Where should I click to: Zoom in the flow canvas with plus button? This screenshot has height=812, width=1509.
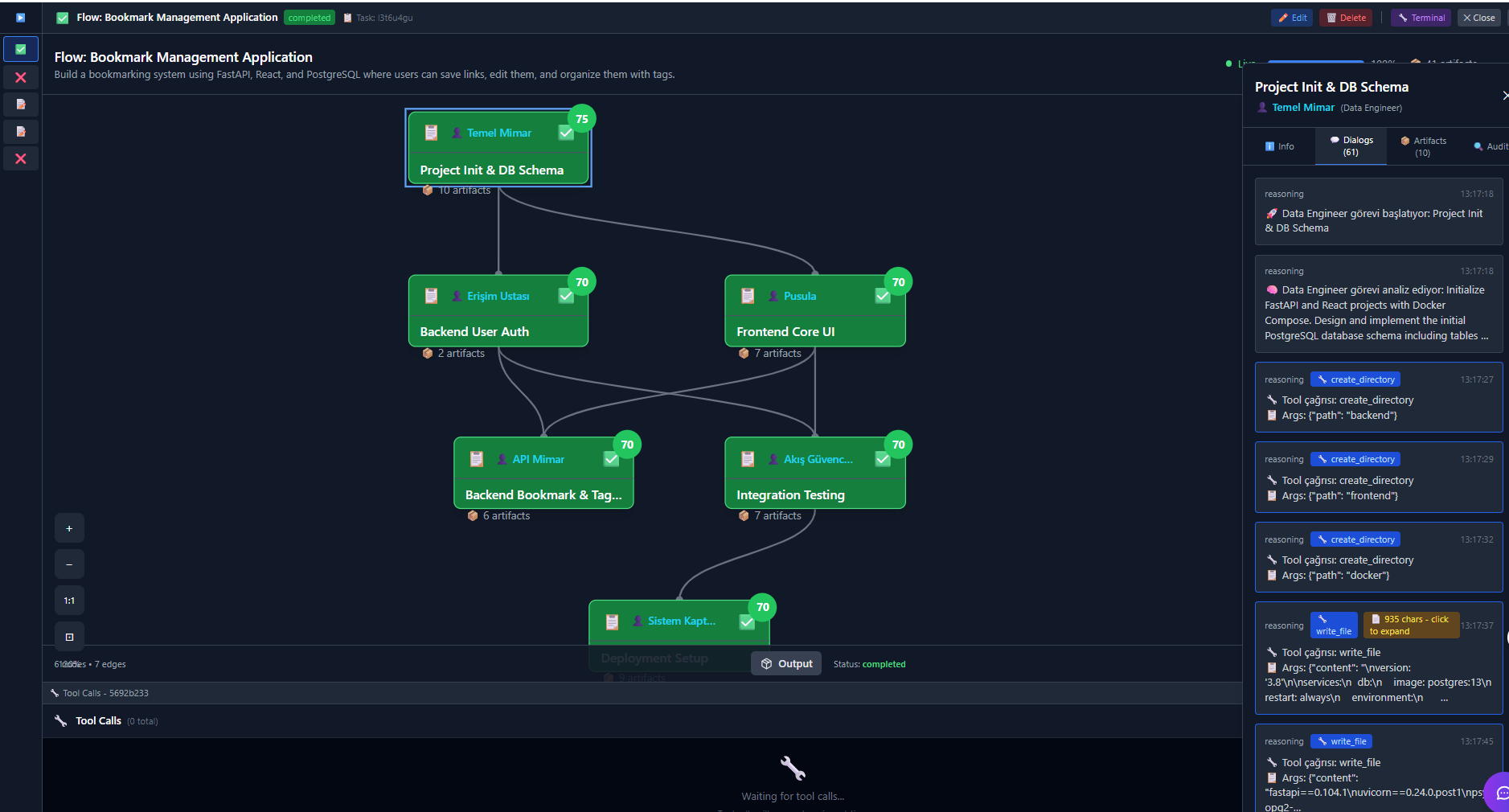69,528
